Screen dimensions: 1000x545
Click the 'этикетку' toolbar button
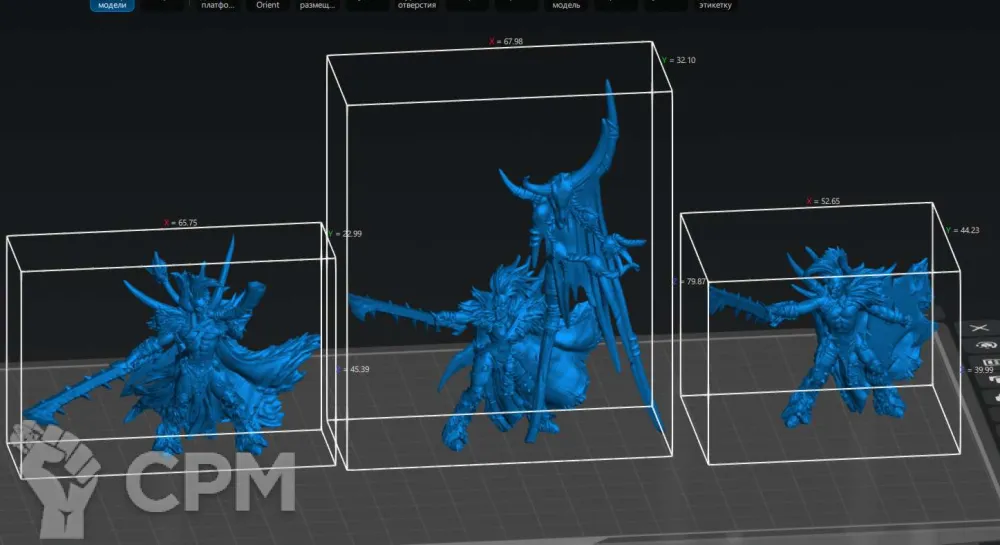pyautogui.click(x=716, y=5)
